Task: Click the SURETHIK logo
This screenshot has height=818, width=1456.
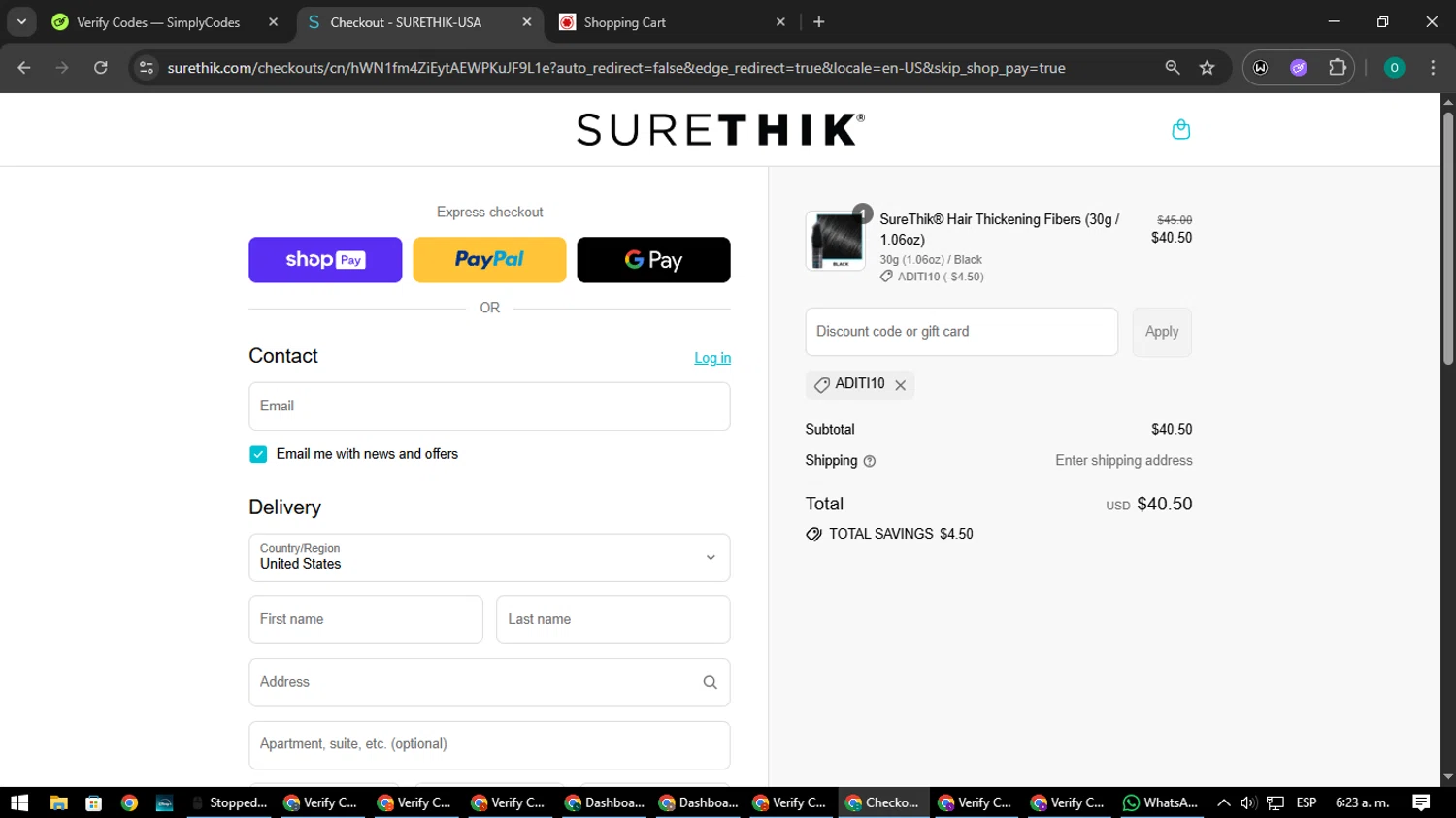Action: (x=720, y=129)
